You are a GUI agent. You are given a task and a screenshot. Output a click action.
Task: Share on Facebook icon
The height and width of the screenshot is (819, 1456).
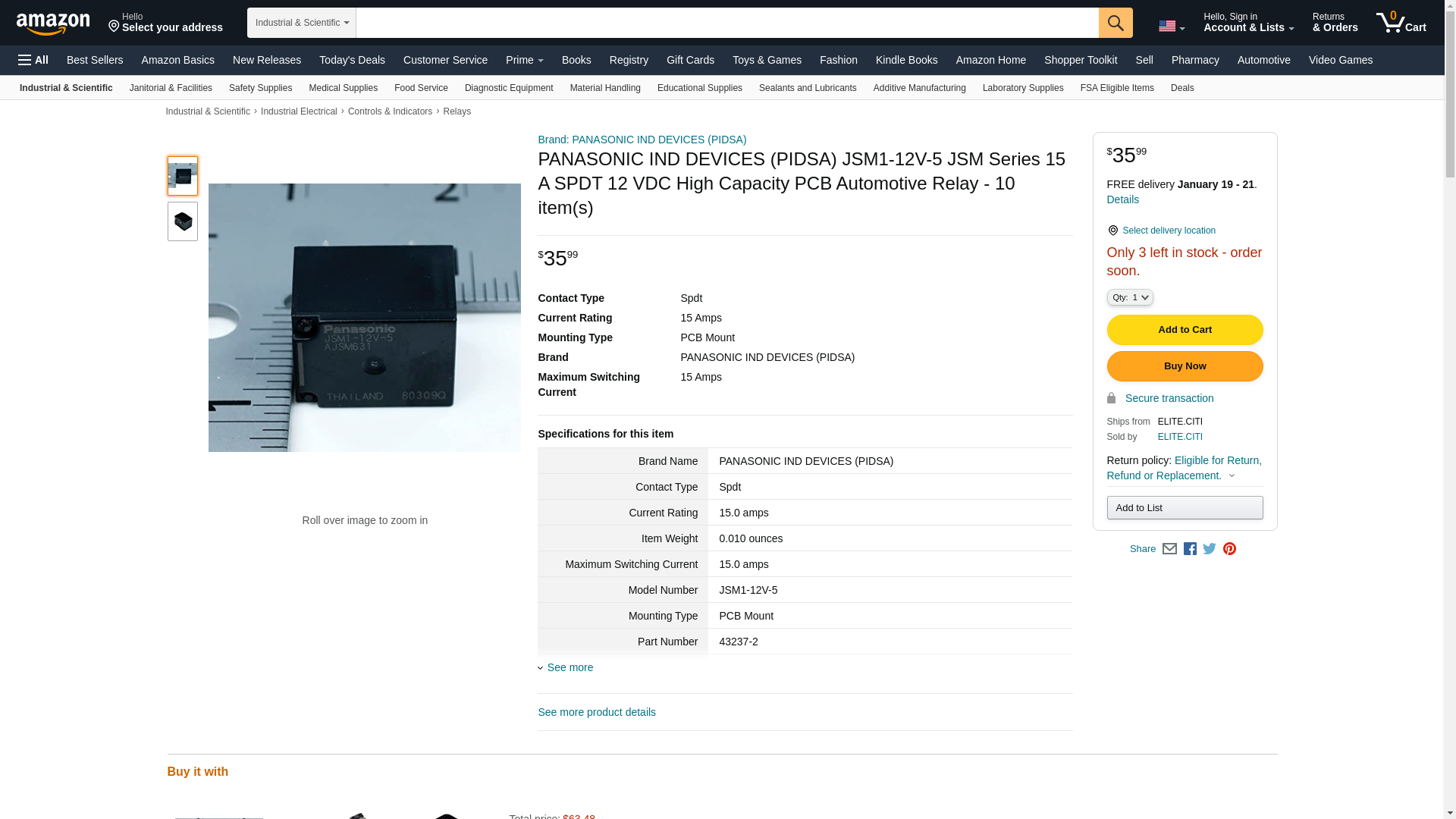click(x=1190, y=549)
